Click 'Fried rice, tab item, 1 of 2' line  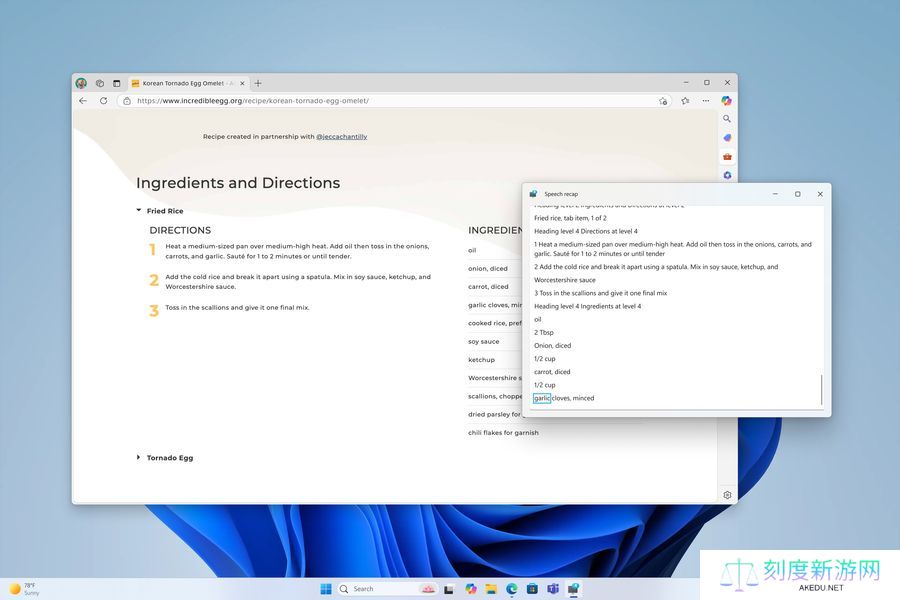(570, 218)
